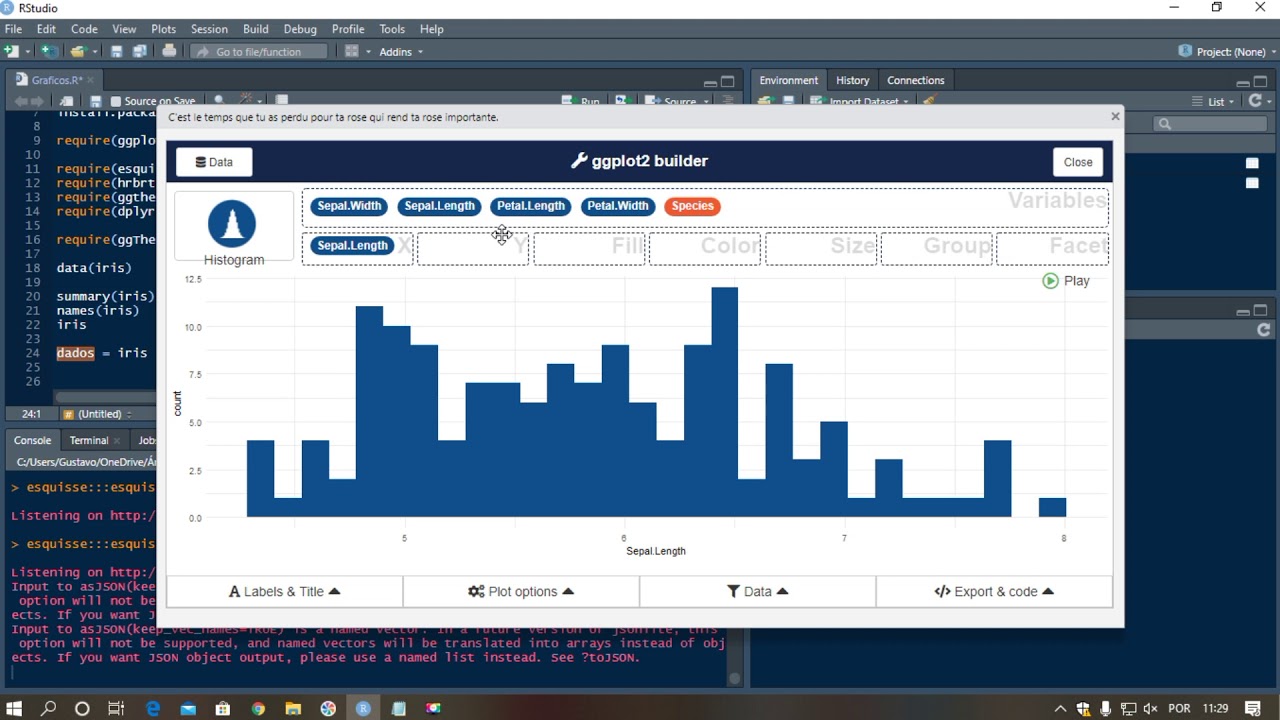Click the Sepal.Length badge in X dropzone
Screen dimensions: 1280x720
tap(352, 245)
